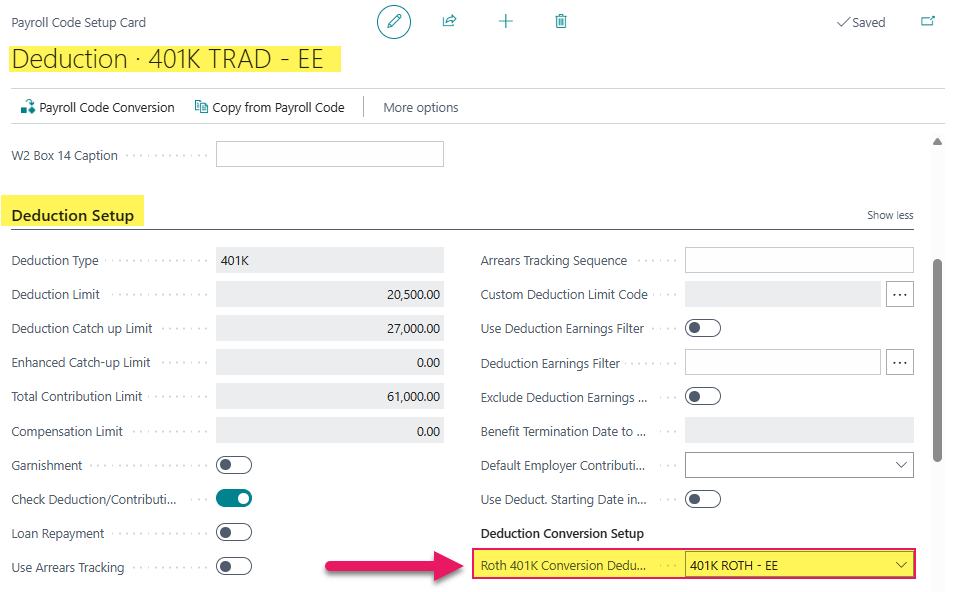Click the vertical scrollbar thumb
This screenshot has height=592, width=955.
point(937,360)
